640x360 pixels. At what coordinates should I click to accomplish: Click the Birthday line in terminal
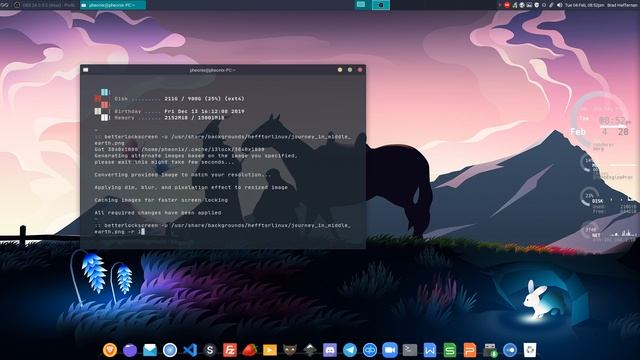coord(179,111)
